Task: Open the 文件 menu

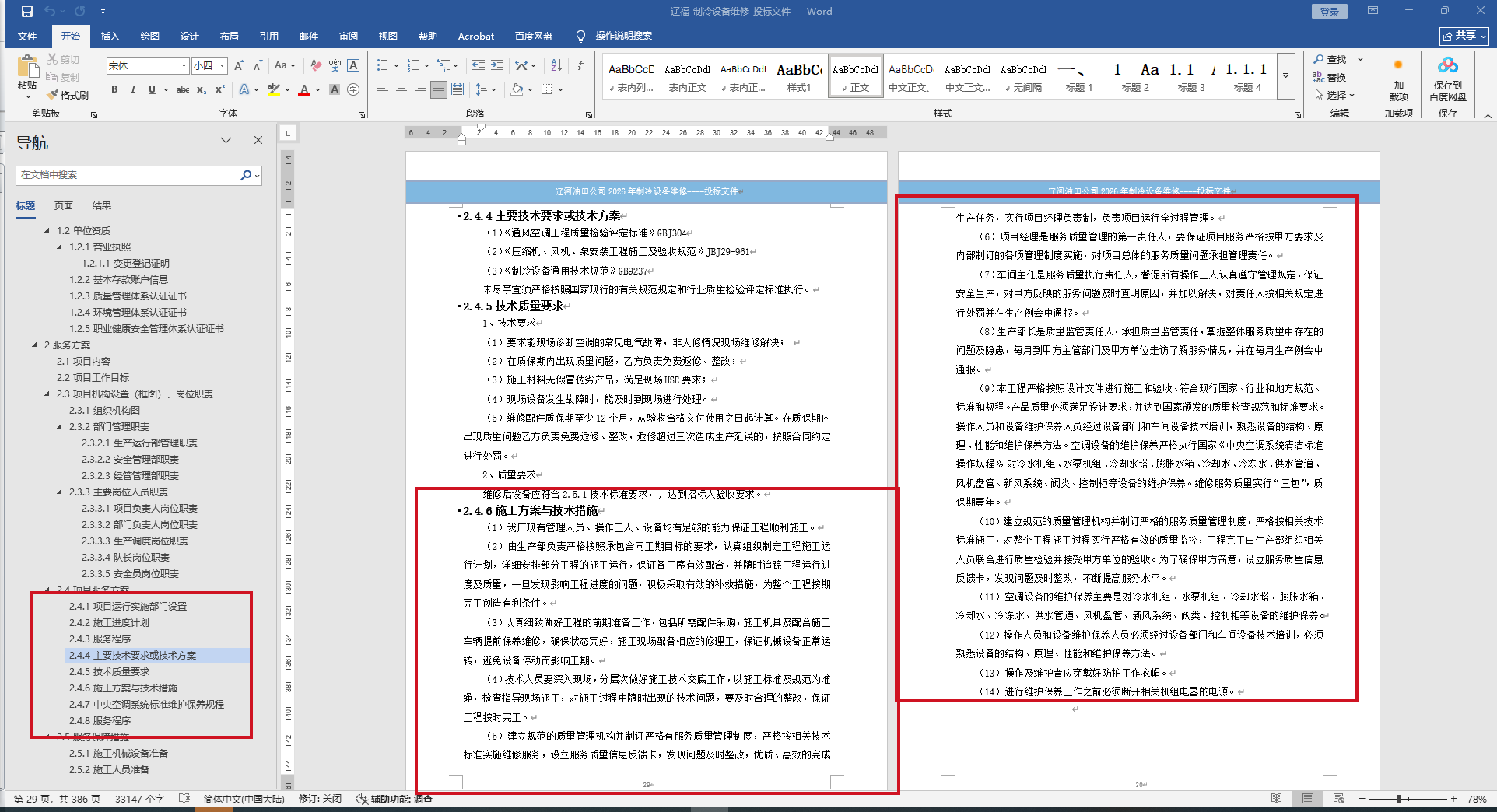Action: [x=27, y=37]
